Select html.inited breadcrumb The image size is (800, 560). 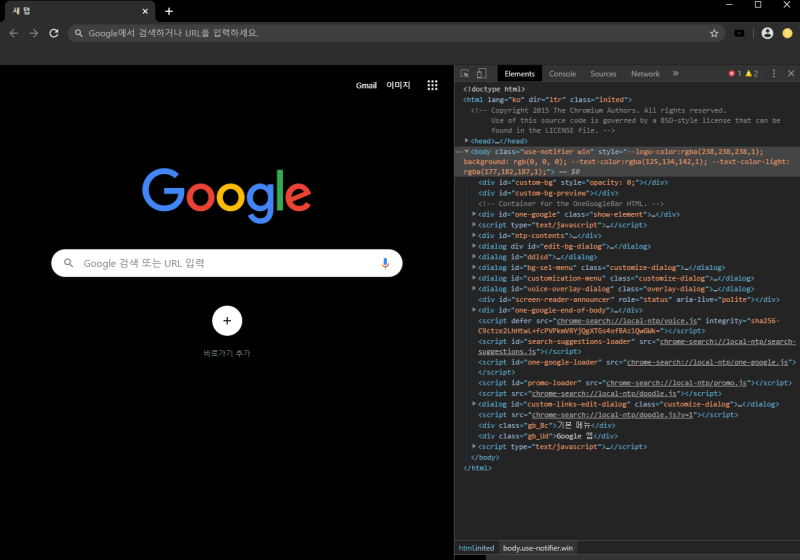point(476,548)
